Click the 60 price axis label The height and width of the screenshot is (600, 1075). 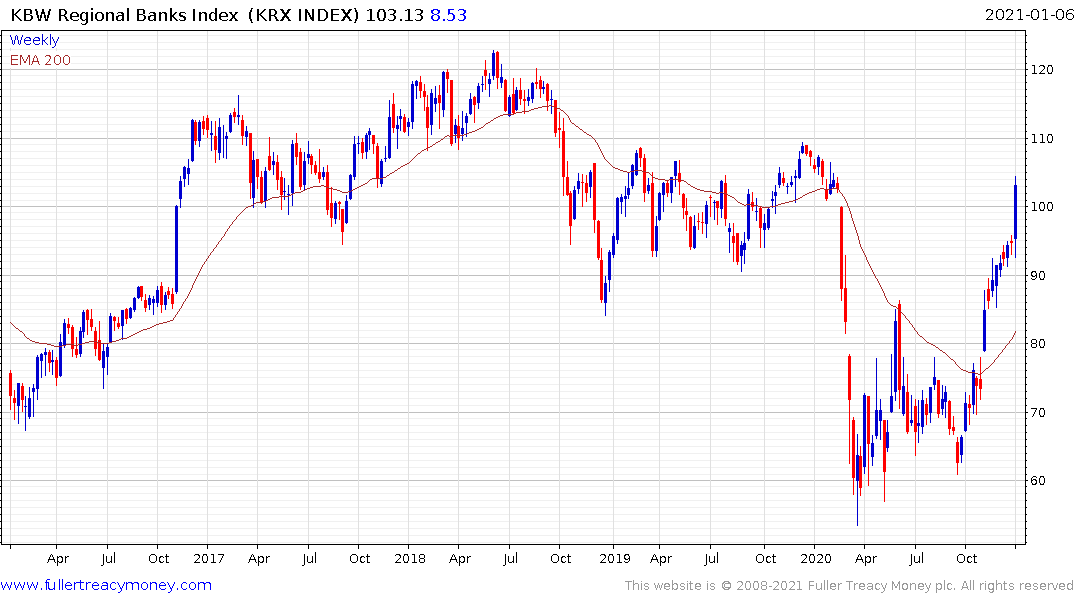(x=1037, y=481)
